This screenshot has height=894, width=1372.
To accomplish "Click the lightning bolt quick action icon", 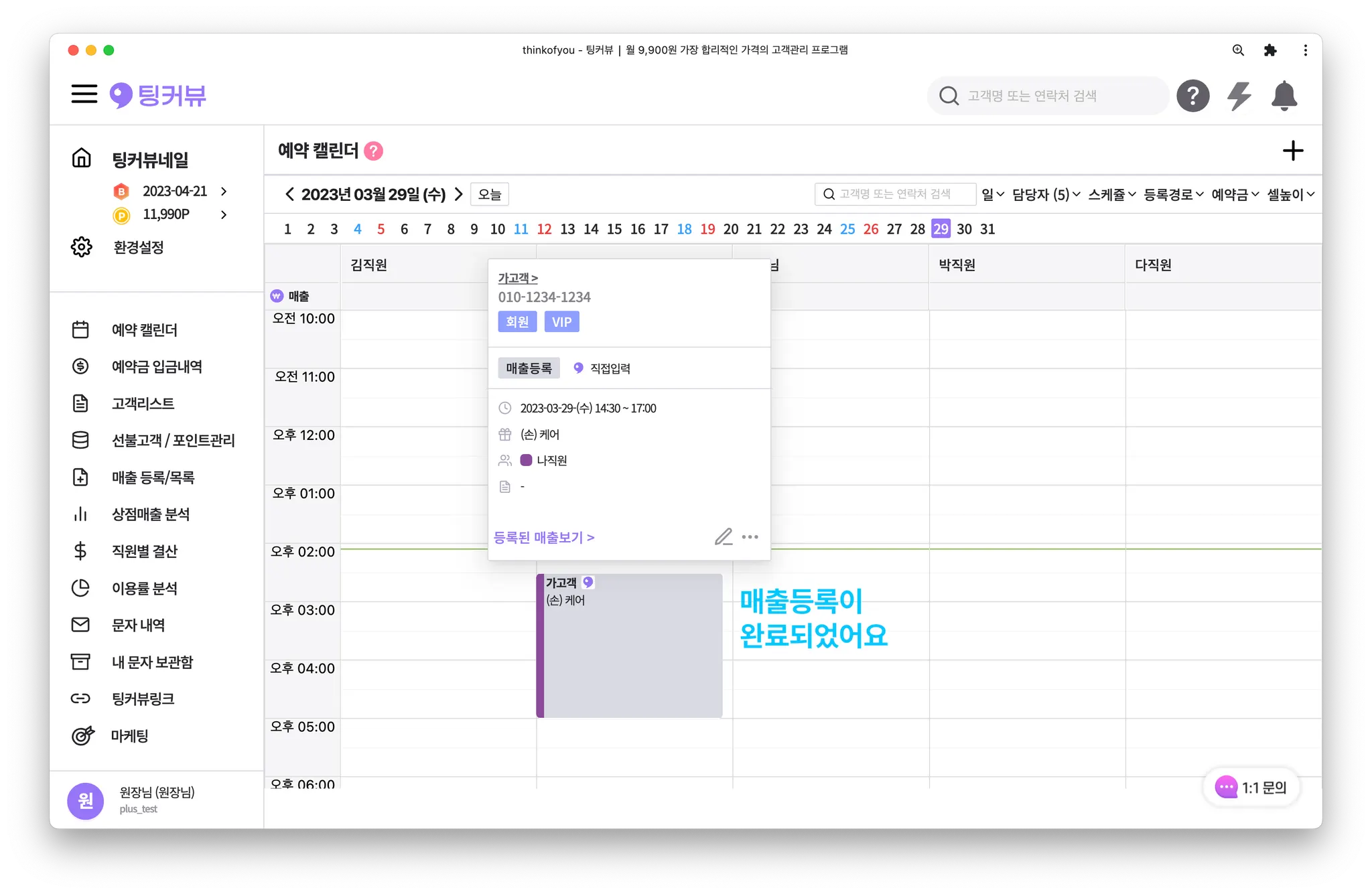I will (x=1239, y=96).
